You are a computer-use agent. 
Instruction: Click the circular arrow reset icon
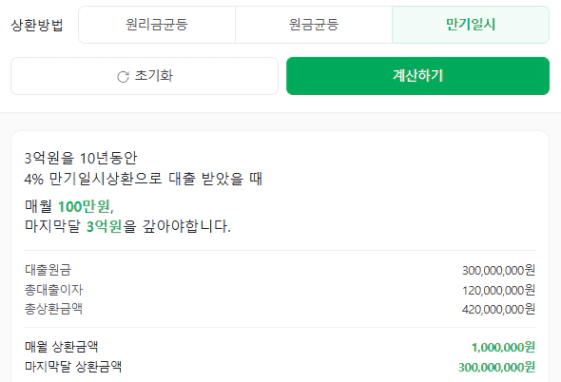click(123, 77)
